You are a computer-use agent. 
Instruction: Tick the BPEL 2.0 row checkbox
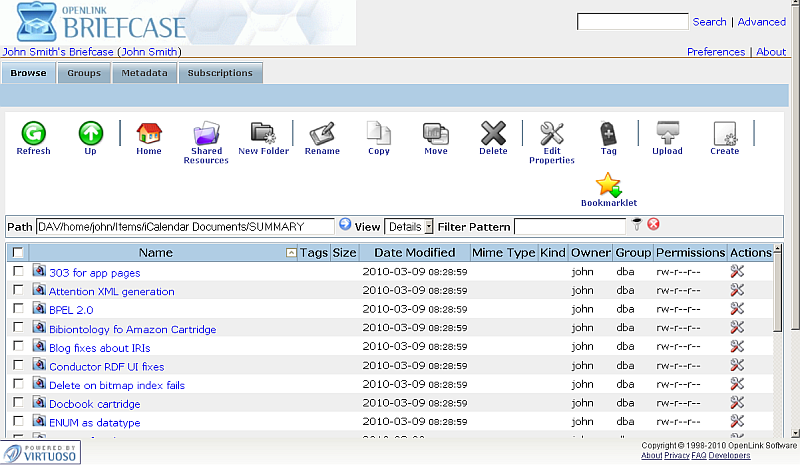[18, 309]
